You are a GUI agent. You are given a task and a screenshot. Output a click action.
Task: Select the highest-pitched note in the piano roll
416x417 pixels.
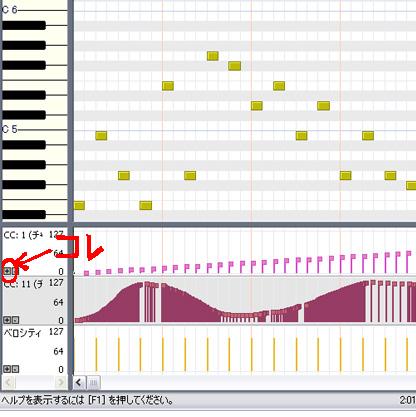tap(213, 56)
